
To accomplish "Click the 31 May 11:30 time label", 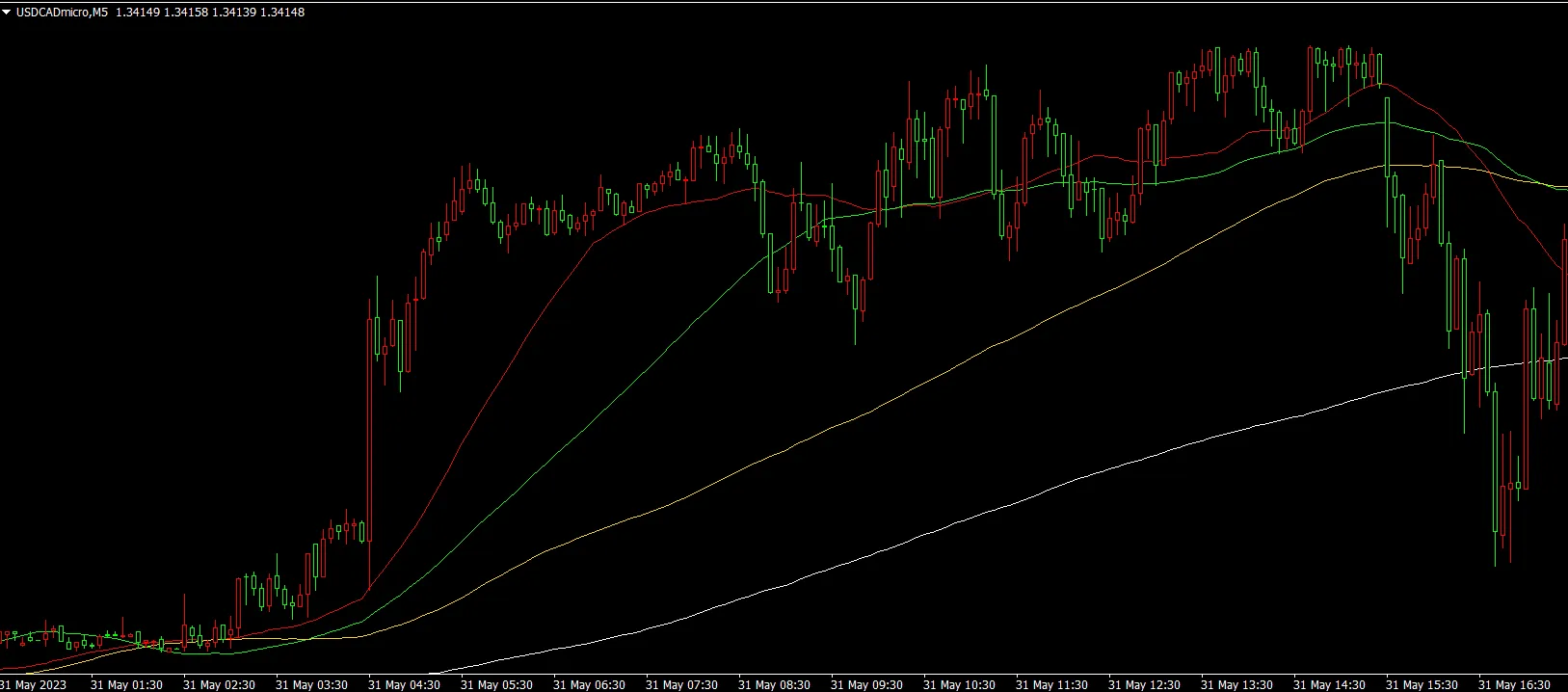I will point(1051,684).
